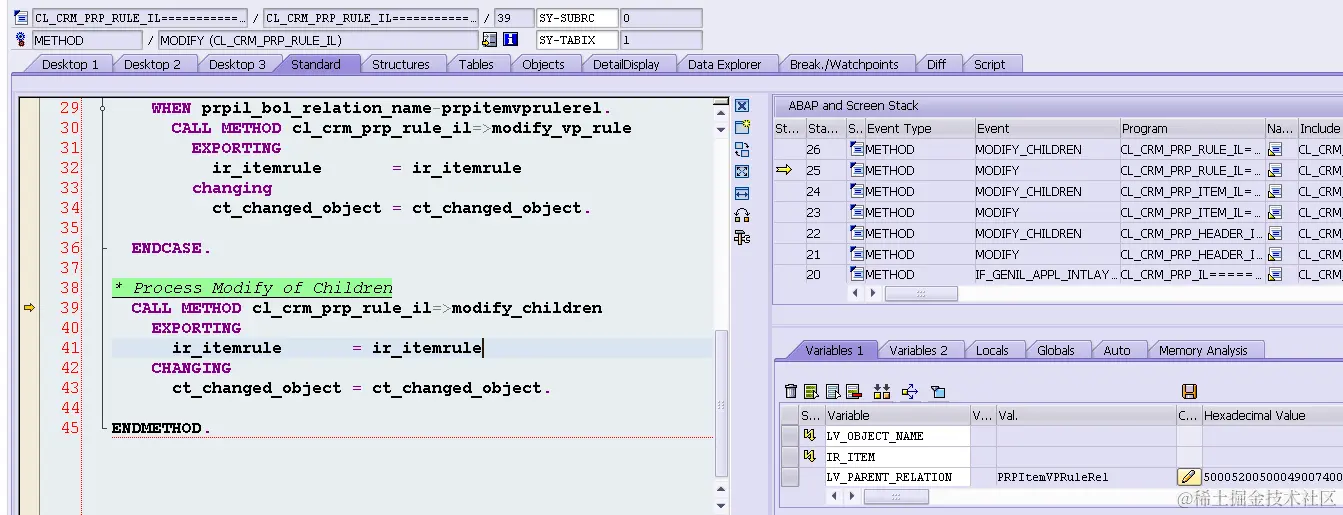Click the services of the tool icon
The image size is (1343, 515).
742,215
